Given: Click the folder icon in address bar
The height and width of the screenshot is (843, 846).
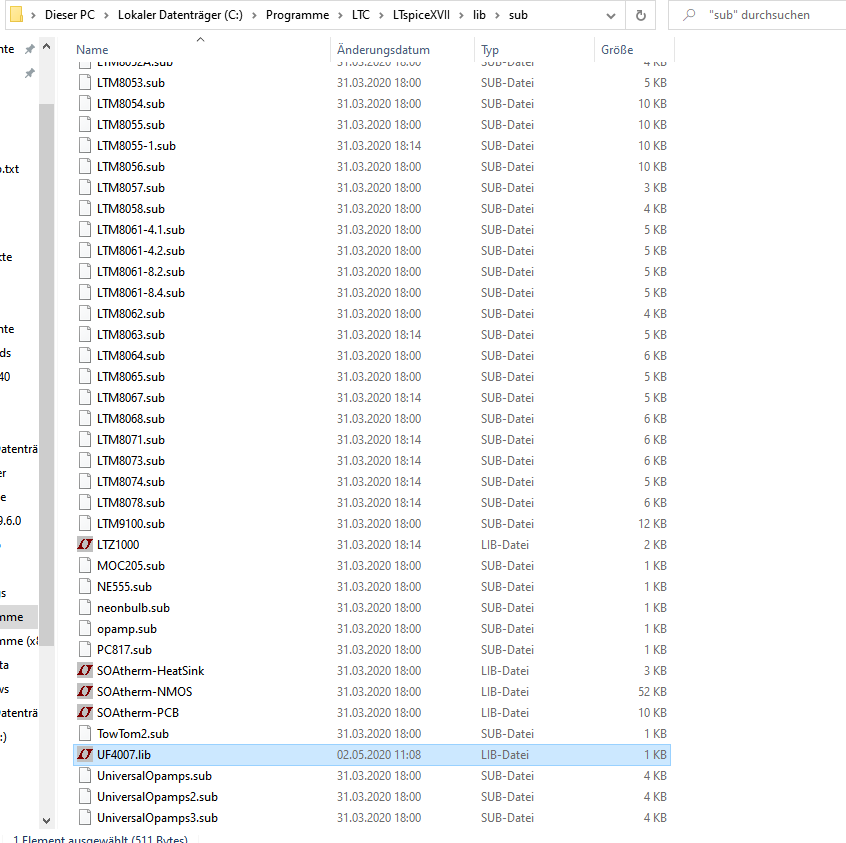Looking at the screenshot, I should pyautogui.click(x=17, y=15).
